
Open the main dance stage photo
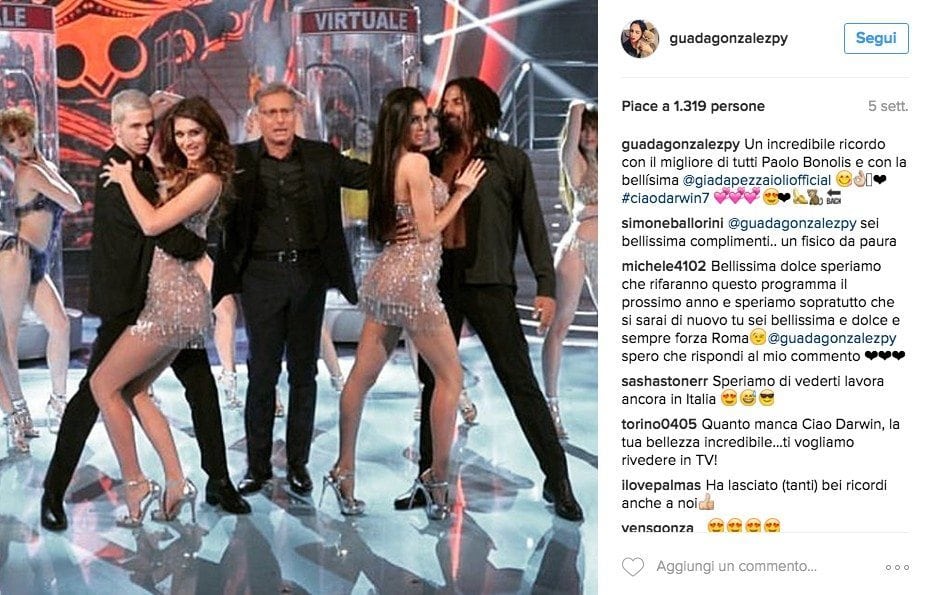pyautogui.click(x=299, y=298)
